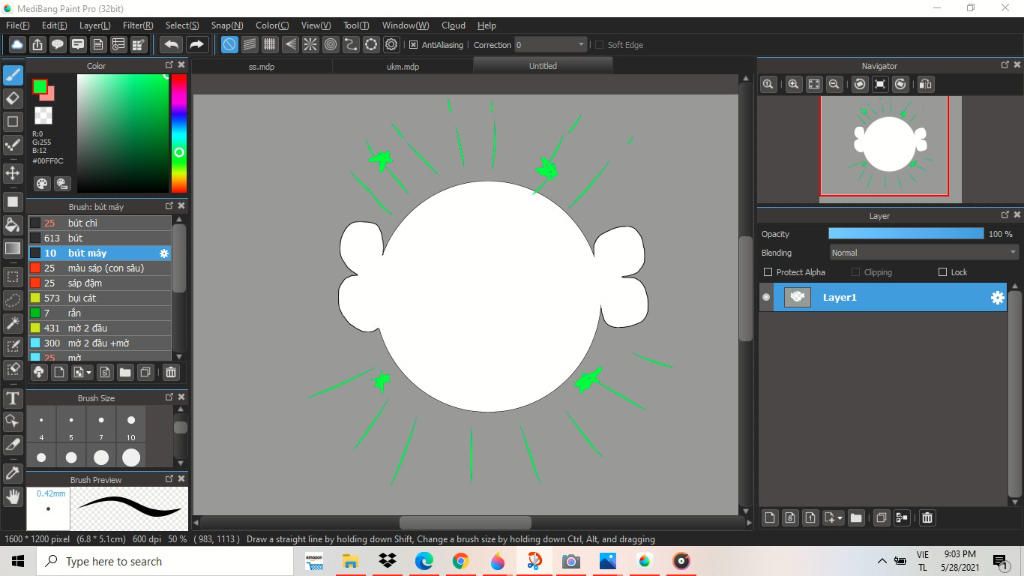This screenshot has width=1024, height=576.
Task: Select the Eraser tool
Action: tap(12, 99)
